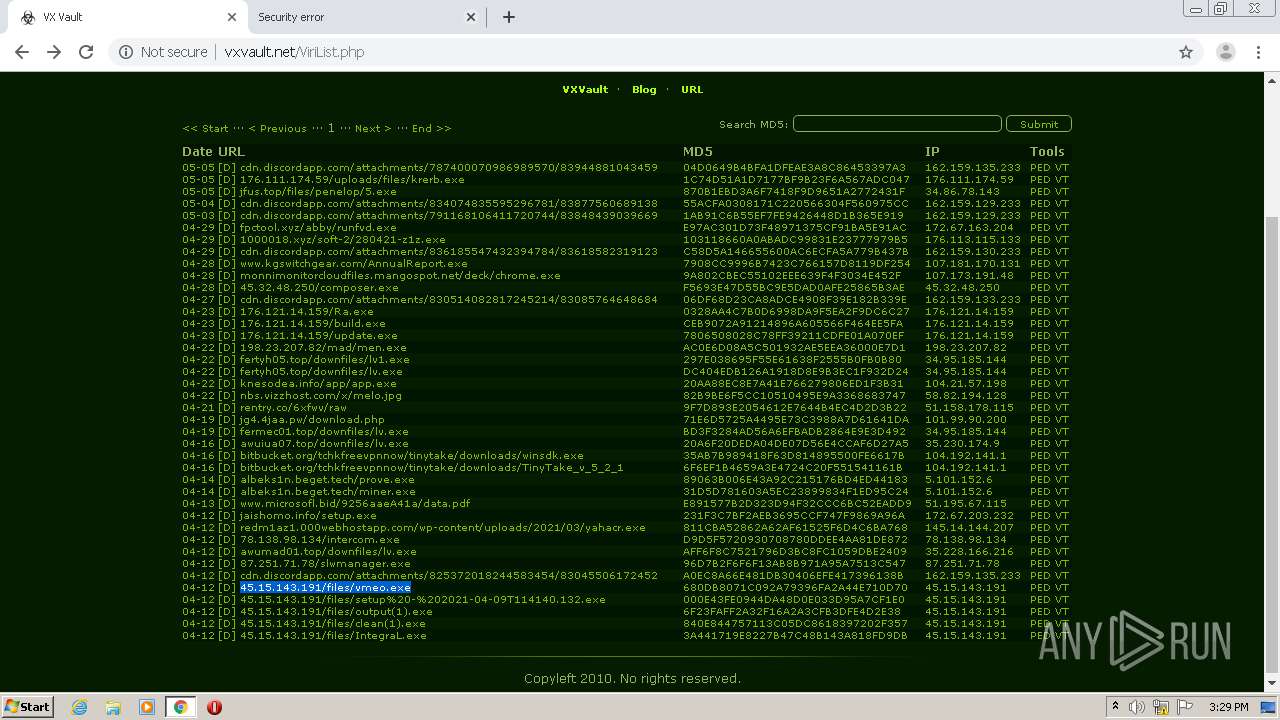Open the Windows Start menu
Screen dimensions: 1280x720
27,707
